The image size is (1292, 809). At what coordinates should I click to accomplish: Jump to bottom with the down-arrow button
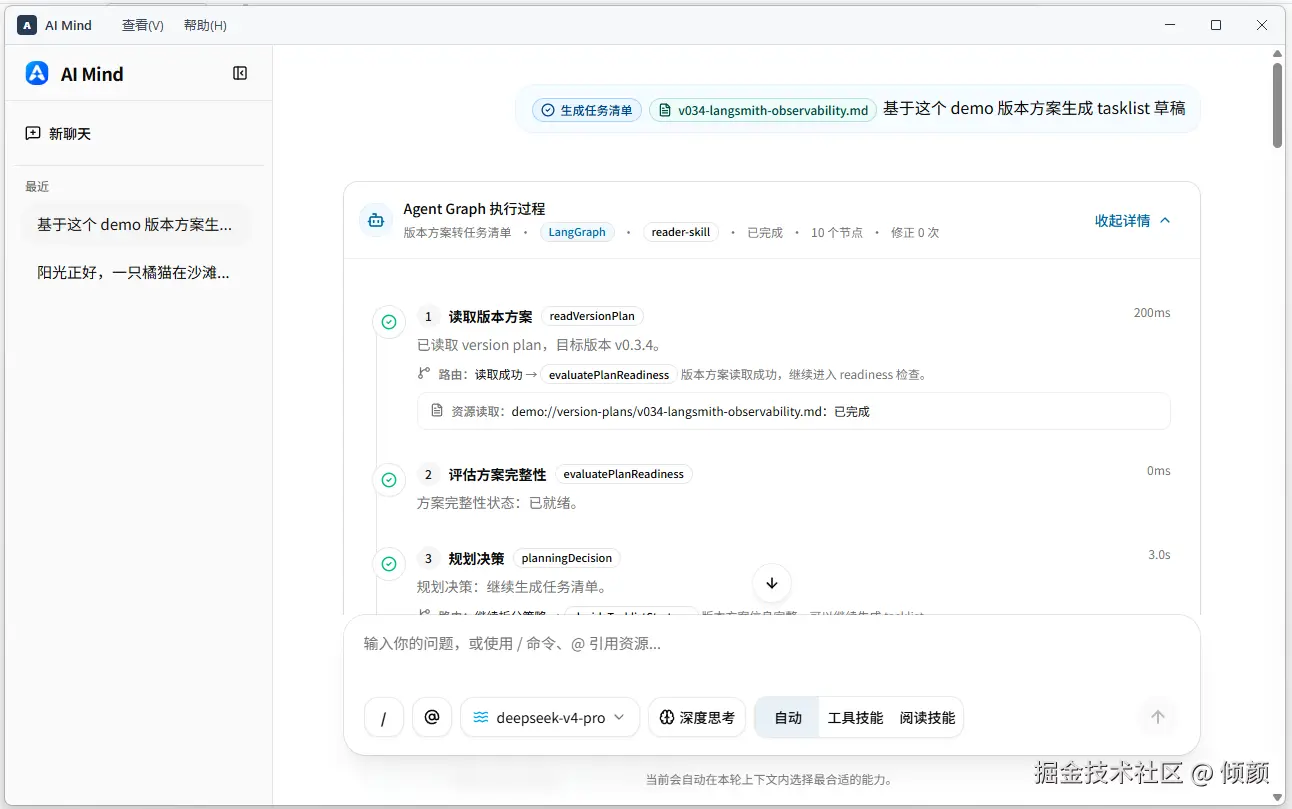(x=771, y=583)
